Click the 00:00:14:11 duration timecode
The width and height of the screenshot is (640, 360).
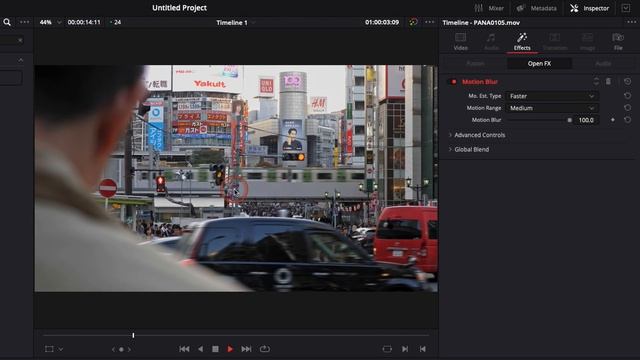click(x=84, y=22)
